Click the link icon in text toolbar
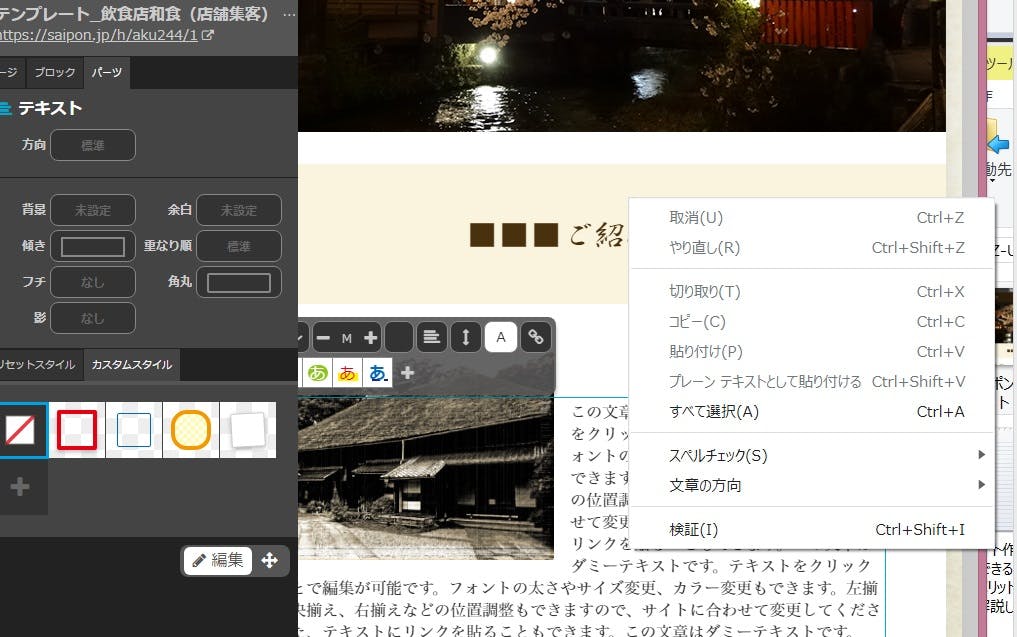 (536, 337)
